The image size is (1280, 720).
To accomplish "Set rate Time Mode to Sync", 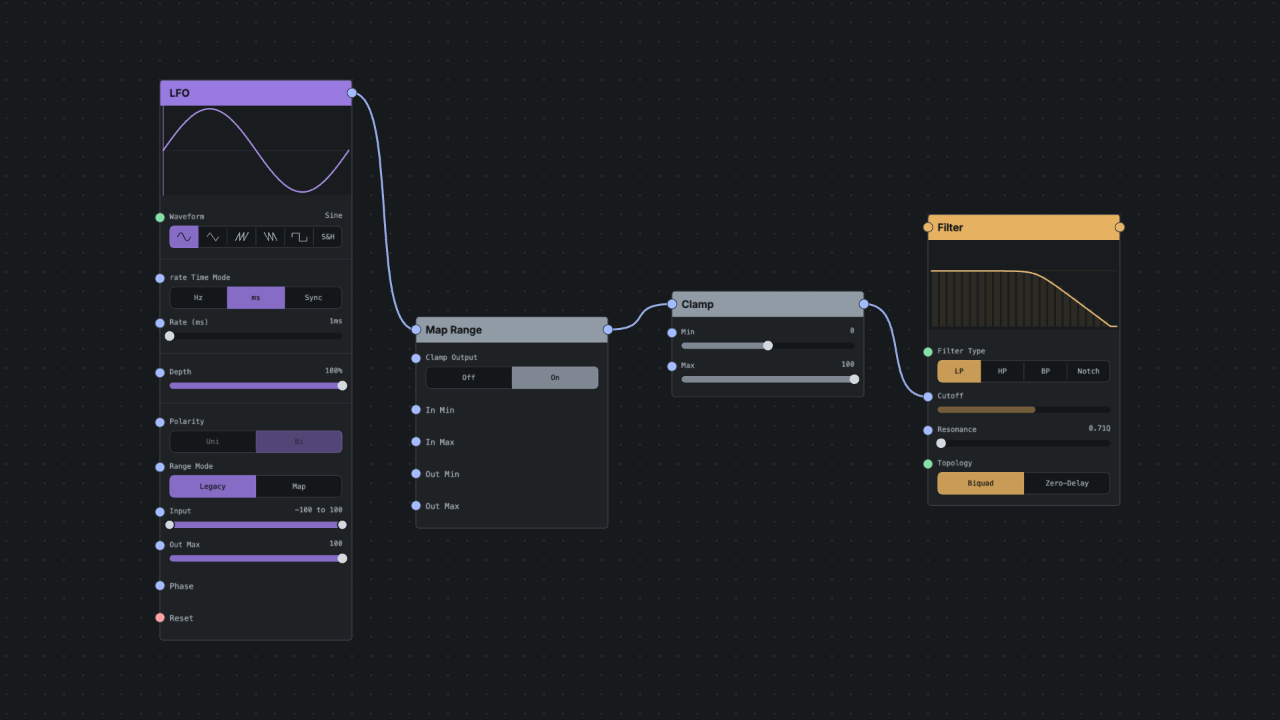I will (313, 298).
